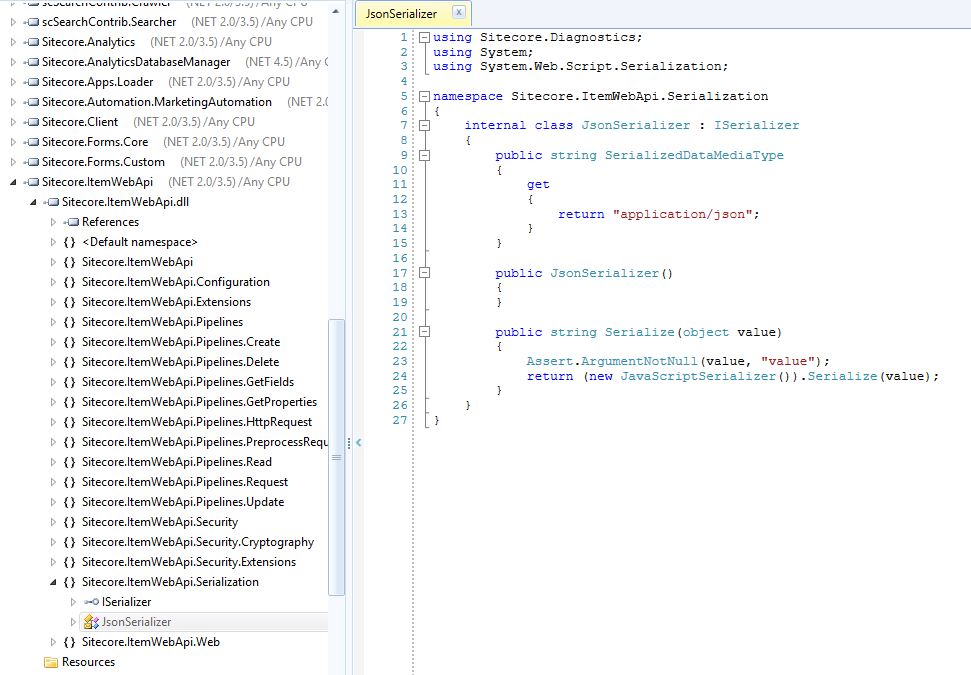
Task: Close the JsonSerializer tab
Action: pos(458,12)
